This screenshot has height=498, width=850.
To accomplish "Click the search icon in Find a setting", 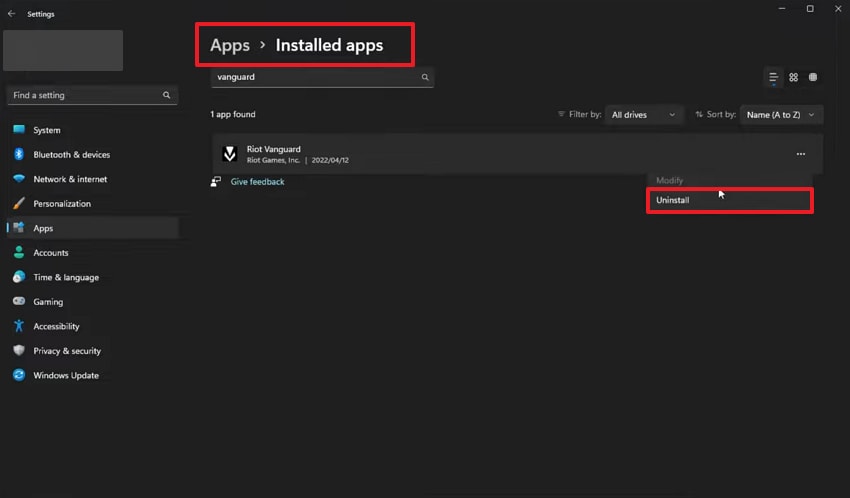I will pos(166,95).
